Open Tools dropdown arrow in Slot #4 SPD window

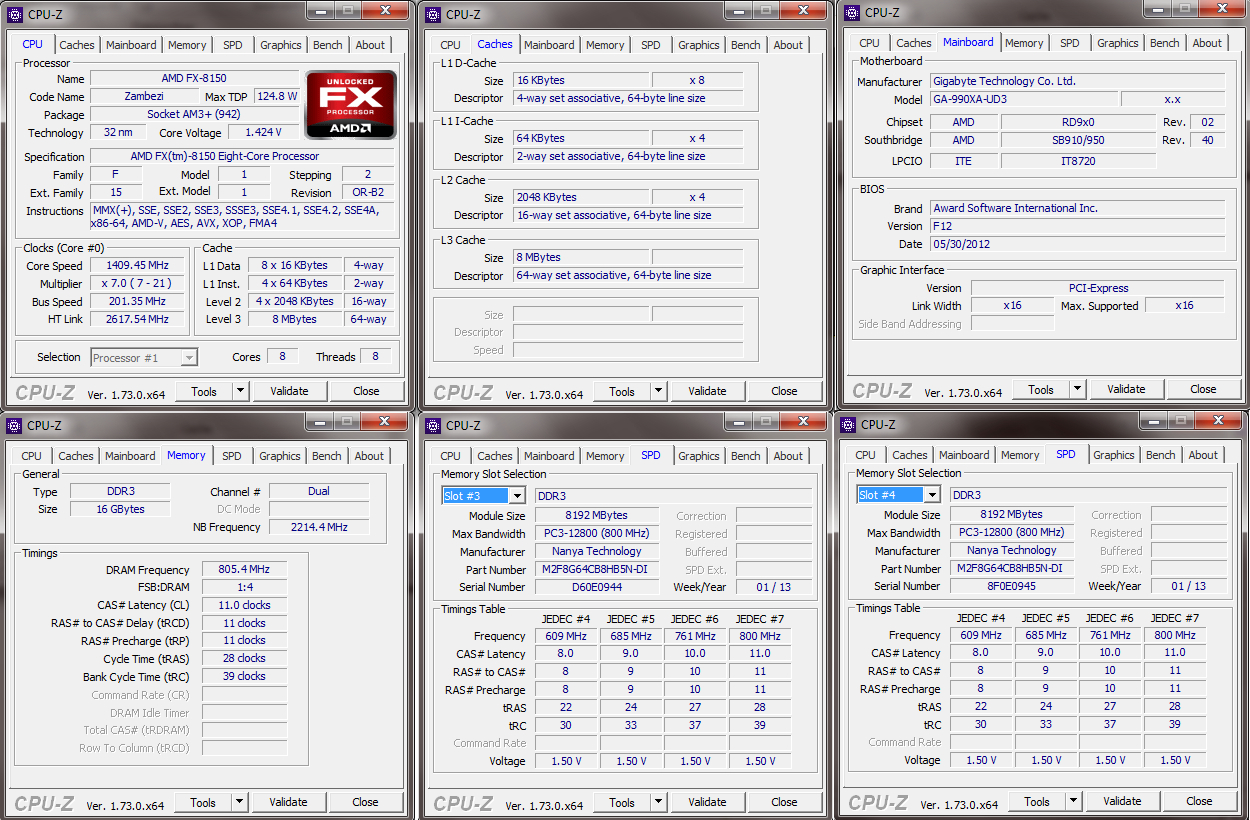point(1073,801)
